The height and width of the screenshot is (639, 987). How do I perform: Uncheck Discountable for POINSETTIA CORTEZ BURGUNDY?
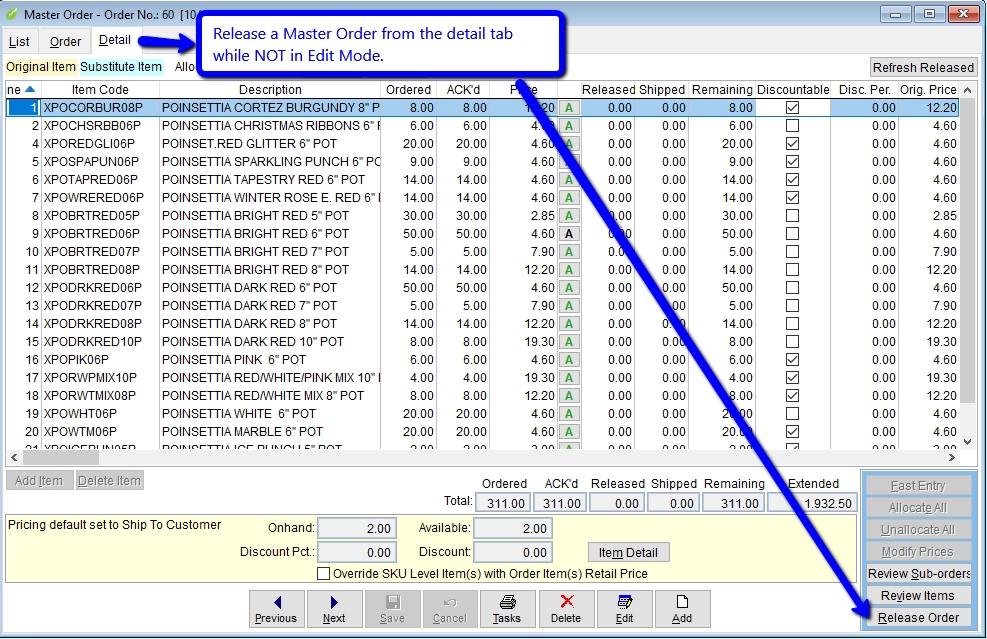click(792, 108)
